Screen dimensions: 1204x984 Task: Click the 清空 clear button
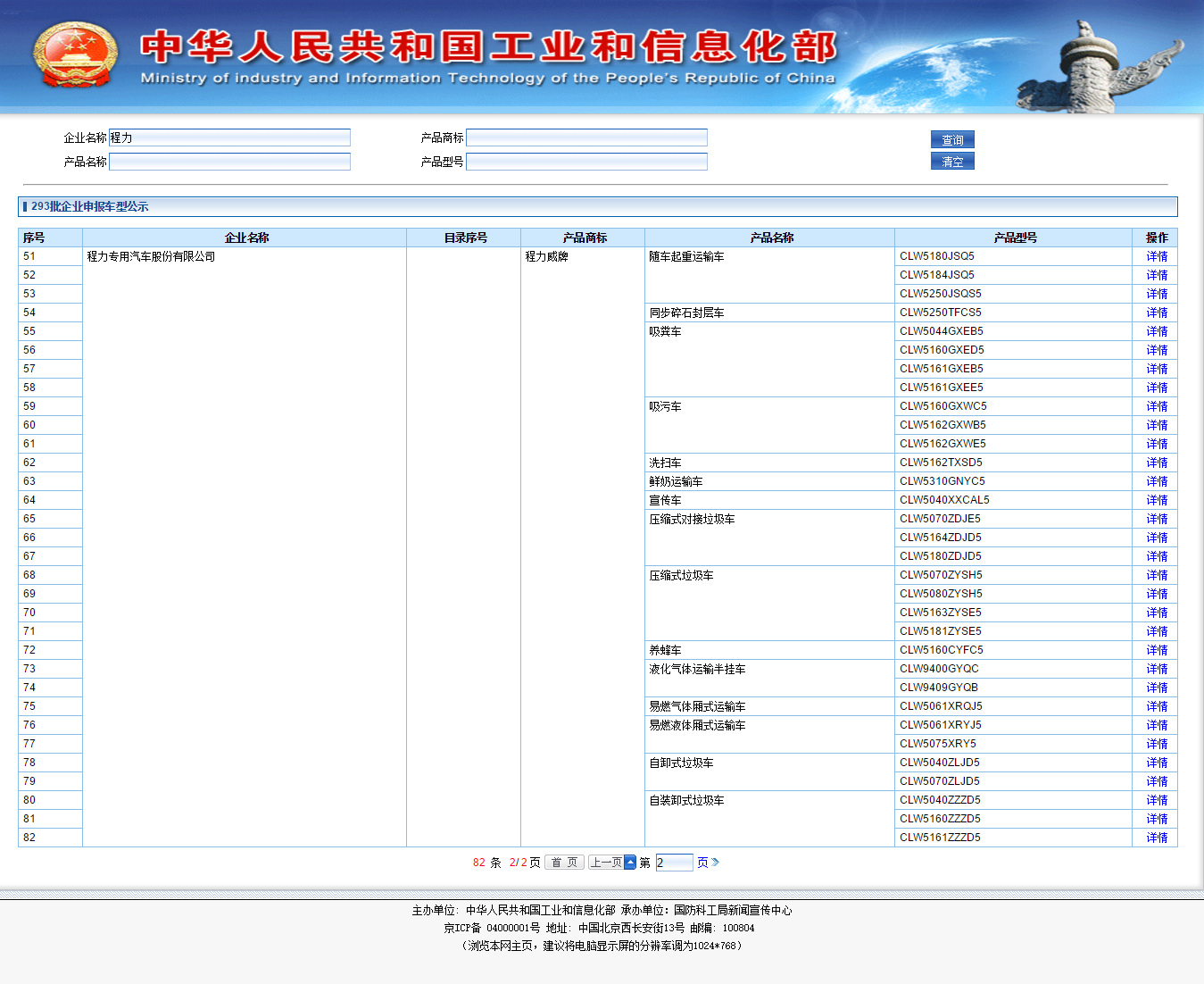(952, 161)
